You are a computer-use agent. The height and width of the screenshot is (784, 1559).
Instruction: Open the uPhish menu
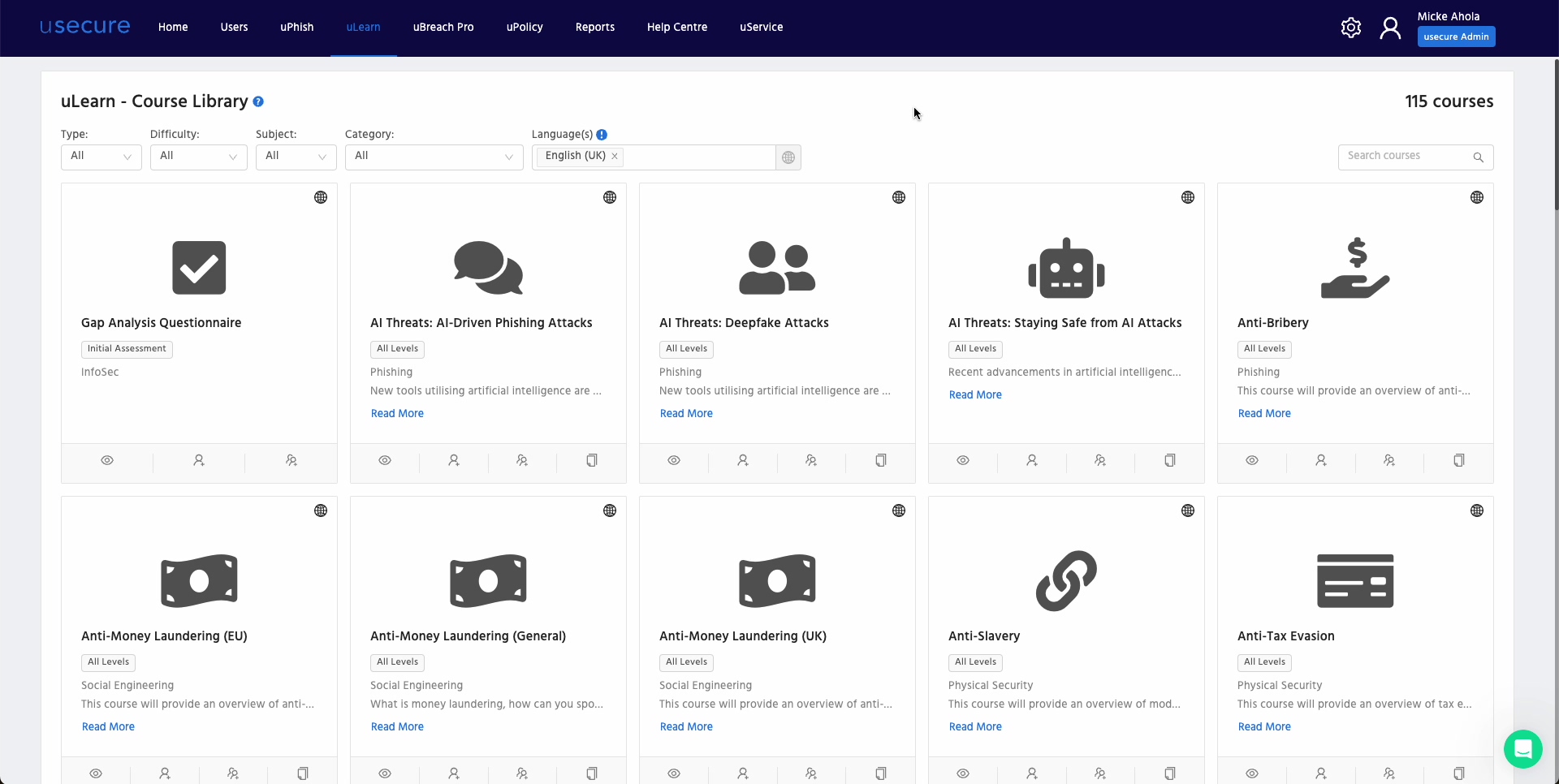pyautogui.click(x=297, y=28)
